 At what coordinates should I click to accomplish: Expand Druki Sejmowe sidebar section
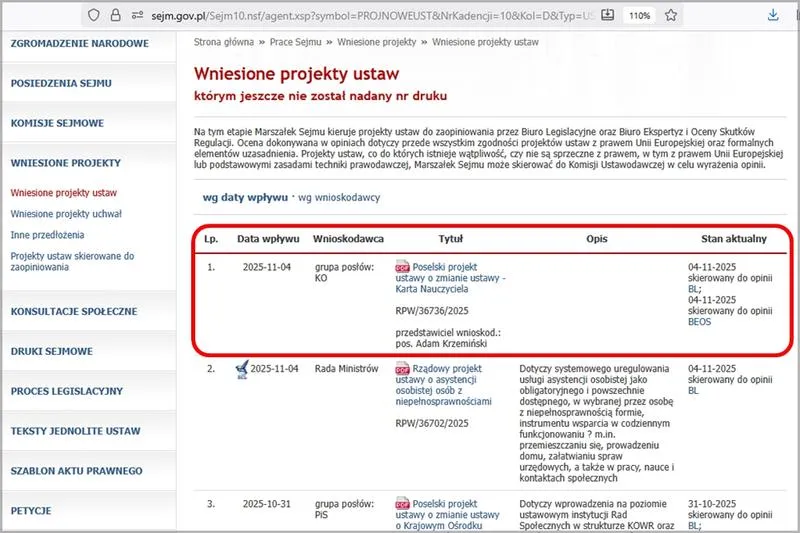(x=52, y=351)
